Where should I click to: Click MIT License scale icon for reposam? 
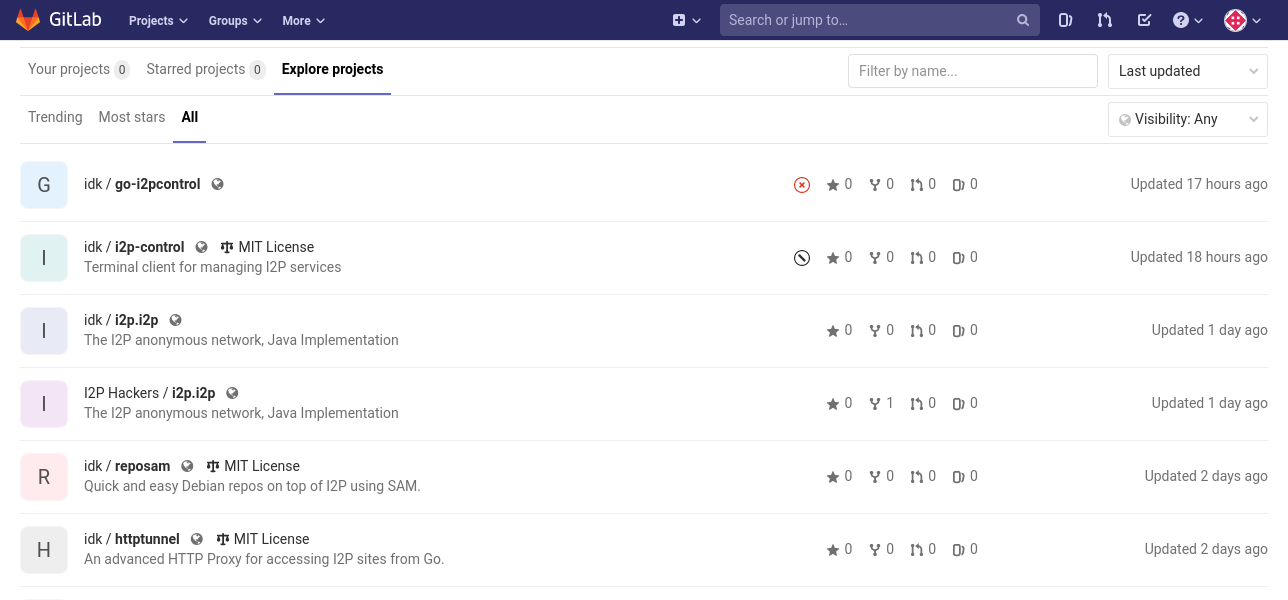pyautogui.click(x=213, y=466)
